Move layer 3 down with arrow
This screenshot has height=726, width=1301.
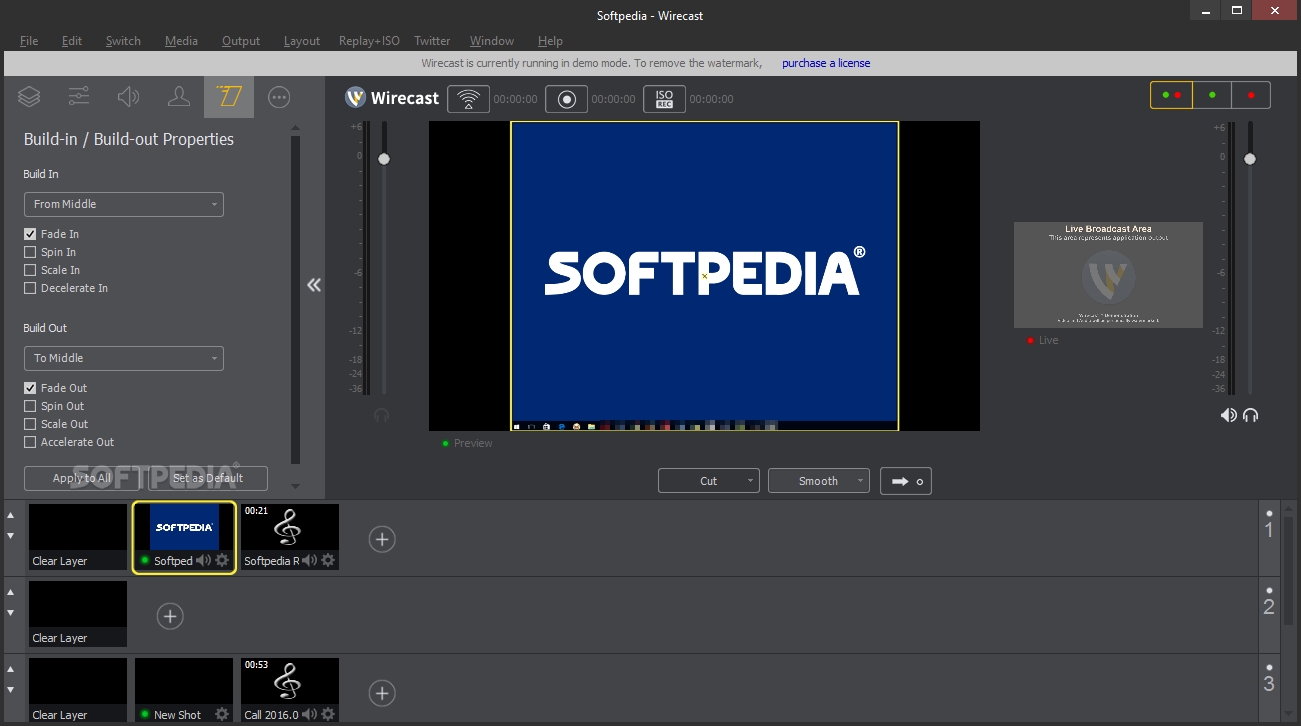tap(11, 690)
